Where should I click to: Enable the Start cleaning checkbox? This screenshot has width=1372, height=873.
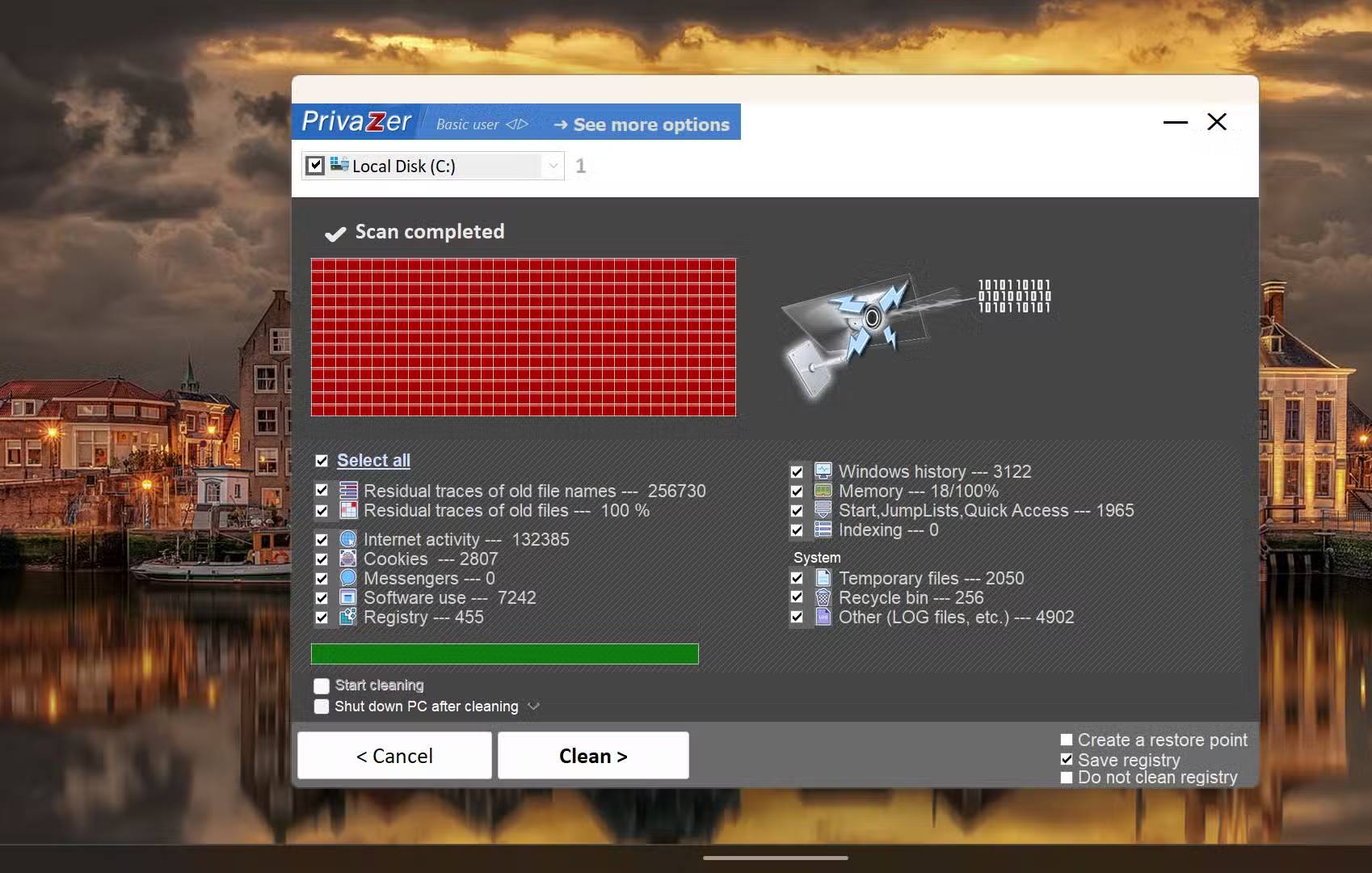[x=322, y=685]
